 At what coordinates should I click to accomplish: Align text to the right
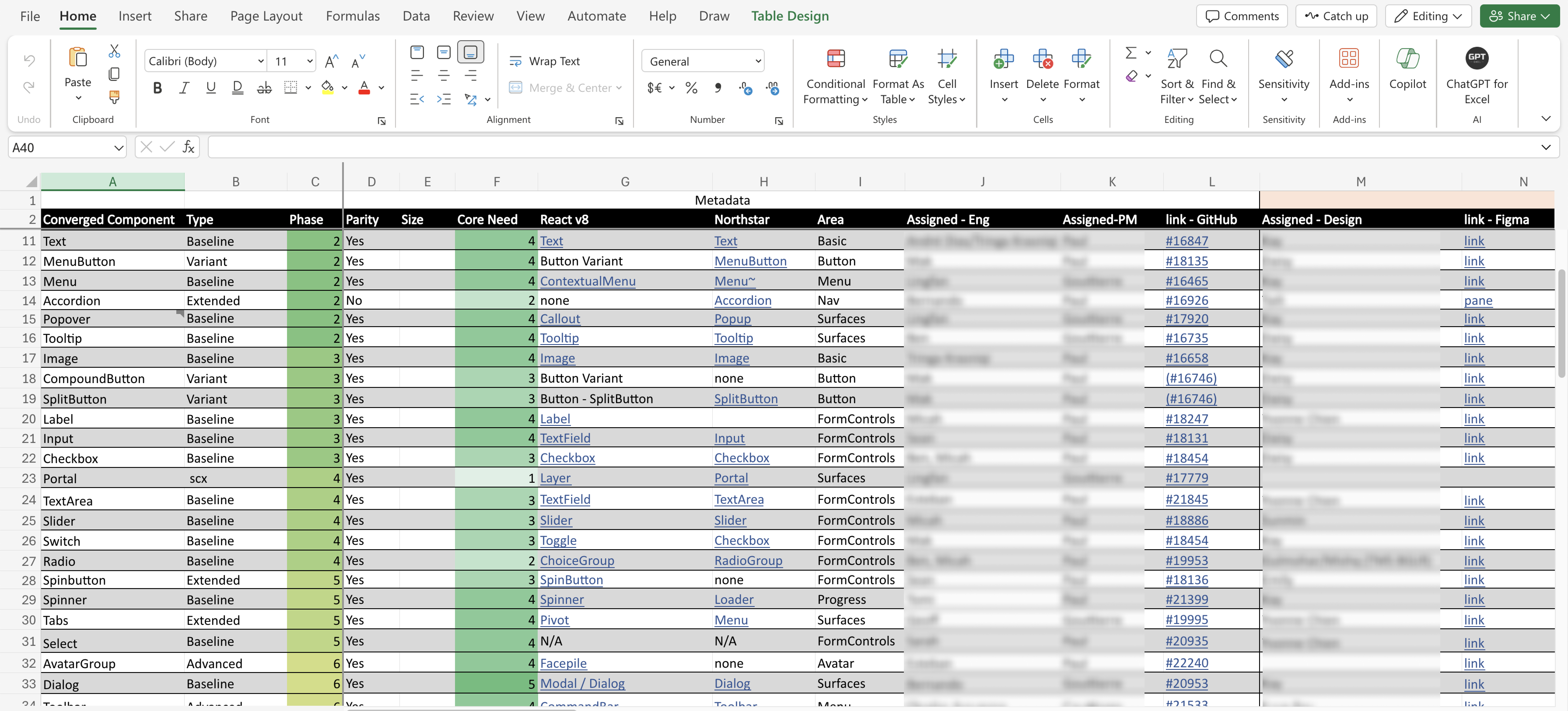coord(471,75)
